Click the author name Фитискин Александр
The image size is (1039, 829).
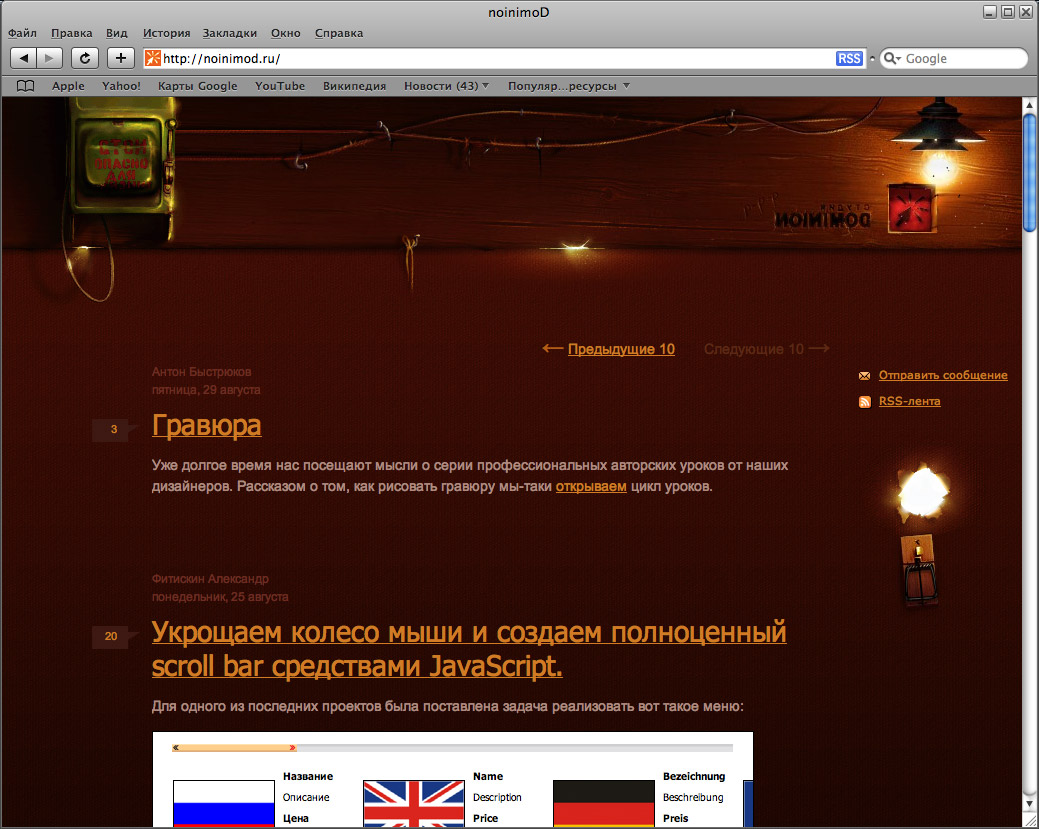tap(210, 579)
